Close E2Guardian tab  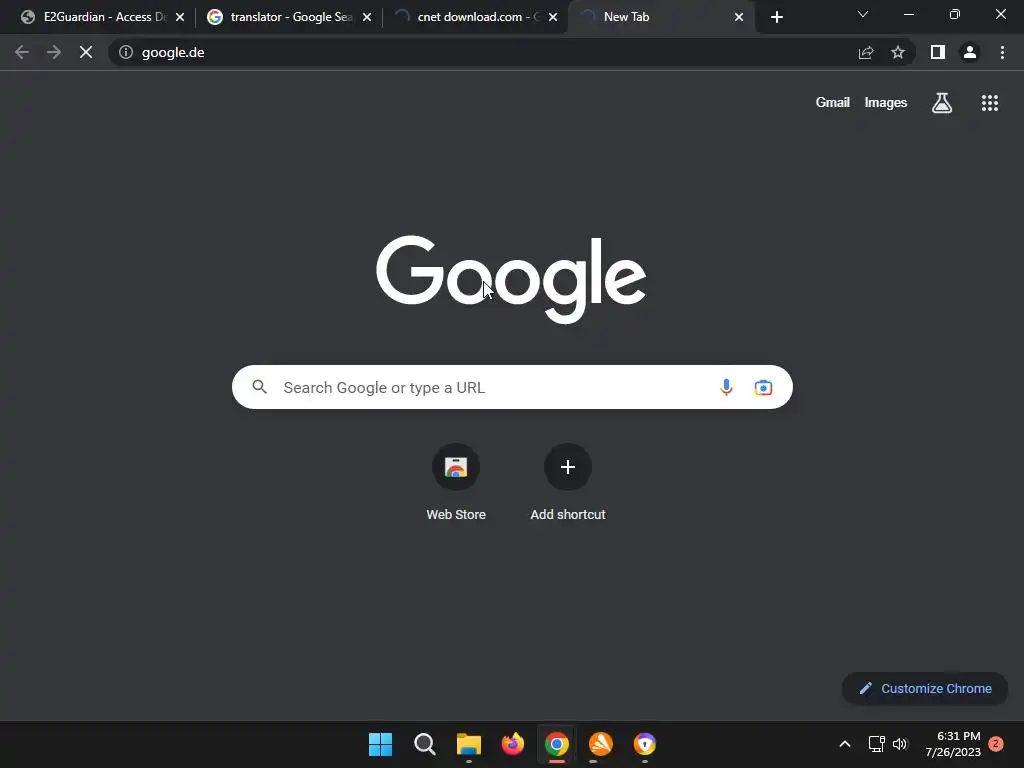click(180, 17)
